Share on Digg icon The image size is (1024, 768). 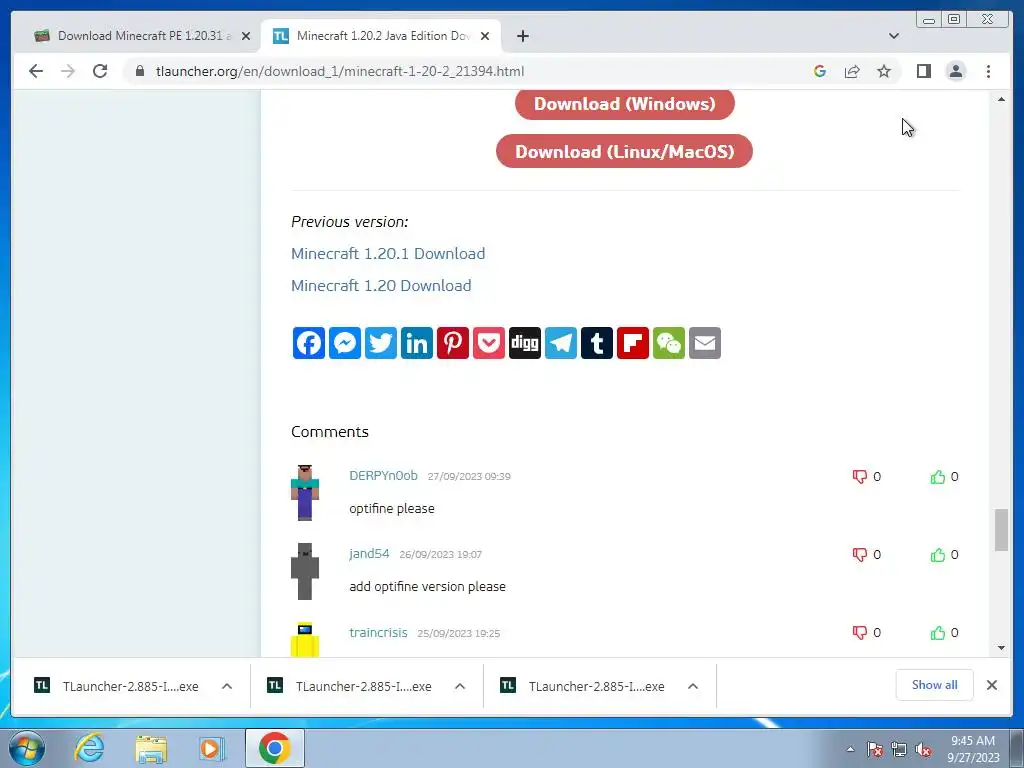tap(524, 343)
